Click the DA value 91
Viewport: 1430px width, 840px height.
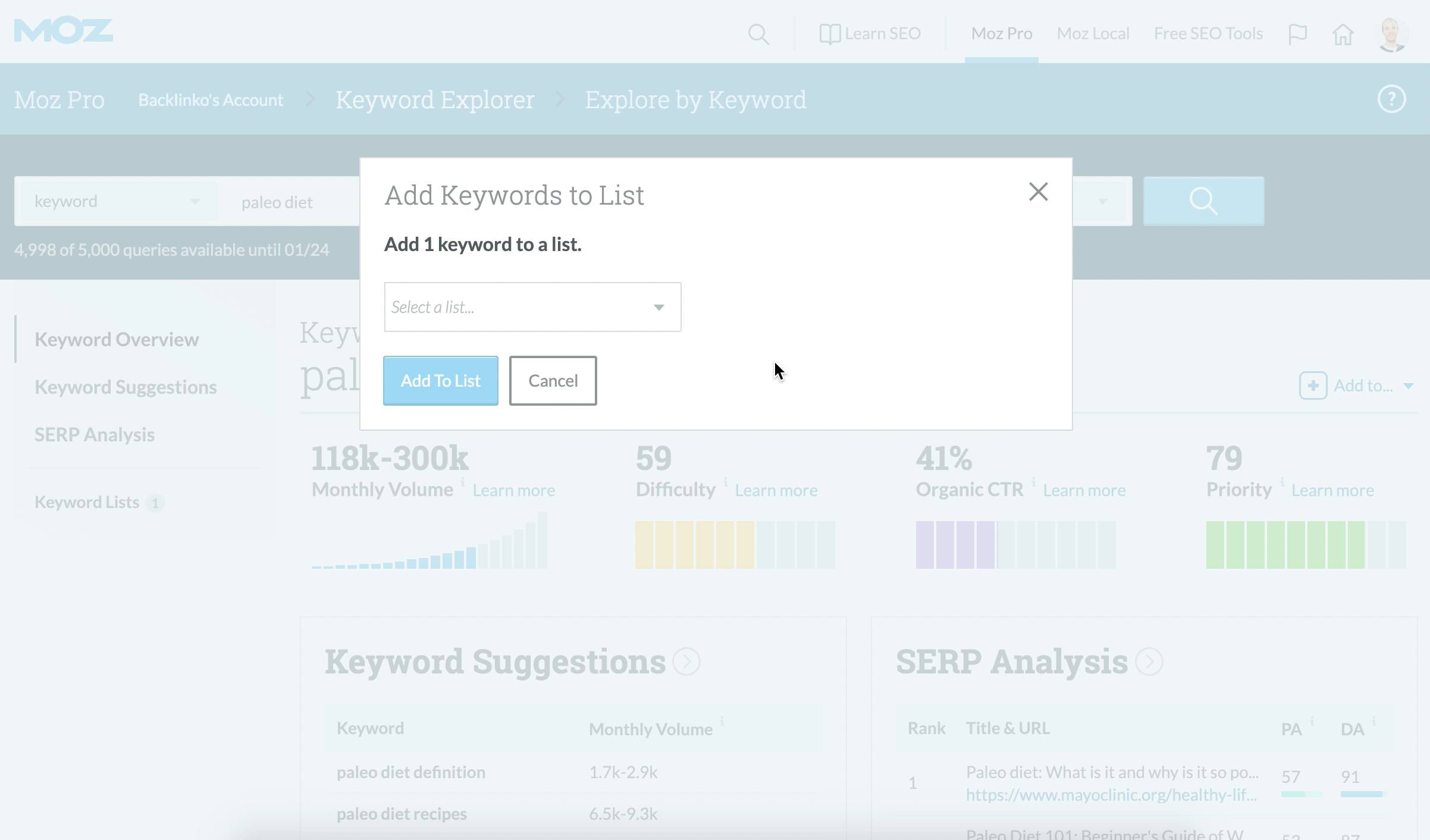click(1350, 777)
